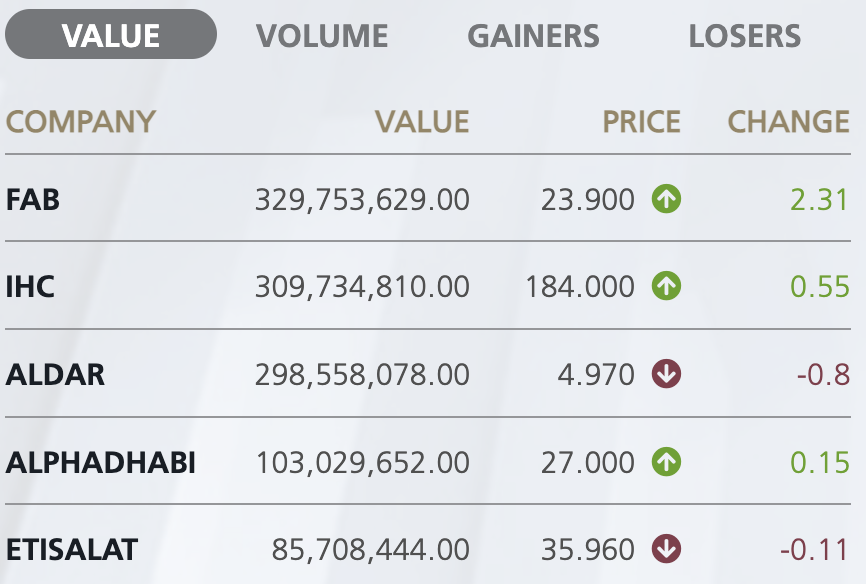Image resolution: width=866 pixels, height=584 pixels.
Task: Click the COMPANY column header
Action: [x=81, y=122]
